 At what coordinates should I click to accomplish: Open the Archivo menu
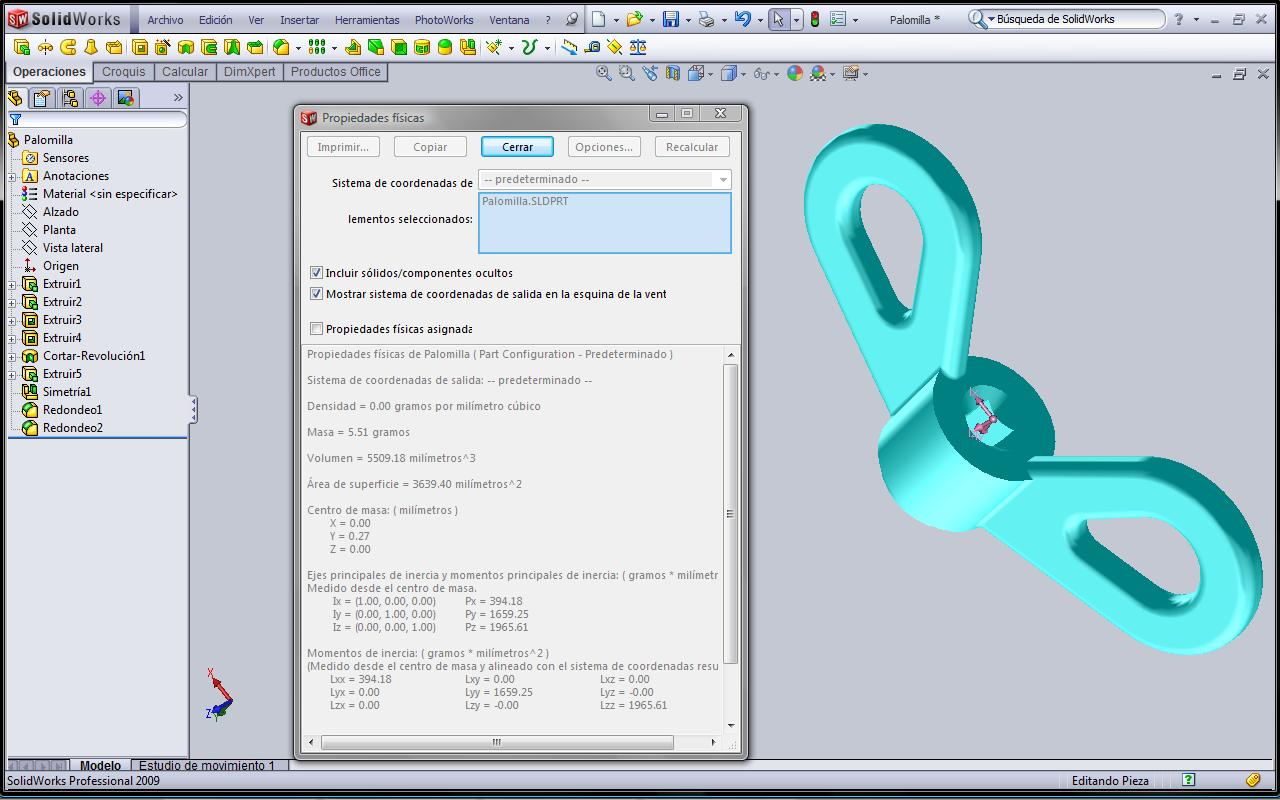pyautogui.click(x=165, y=19)
